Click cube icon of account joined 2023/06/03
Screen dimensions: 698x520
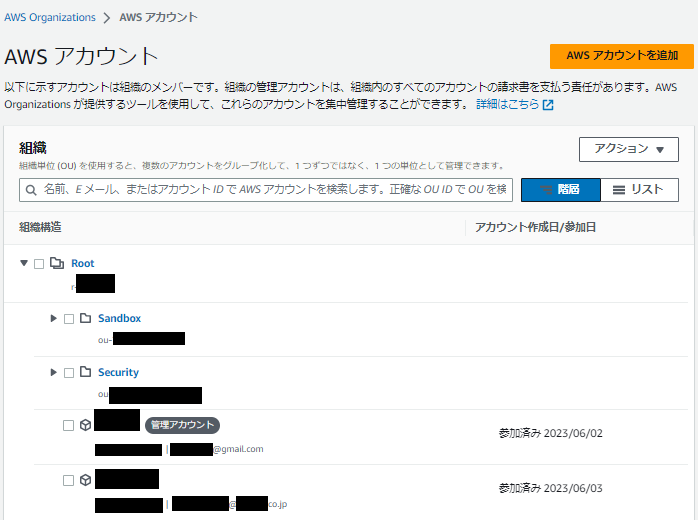(x=85, y=480)
